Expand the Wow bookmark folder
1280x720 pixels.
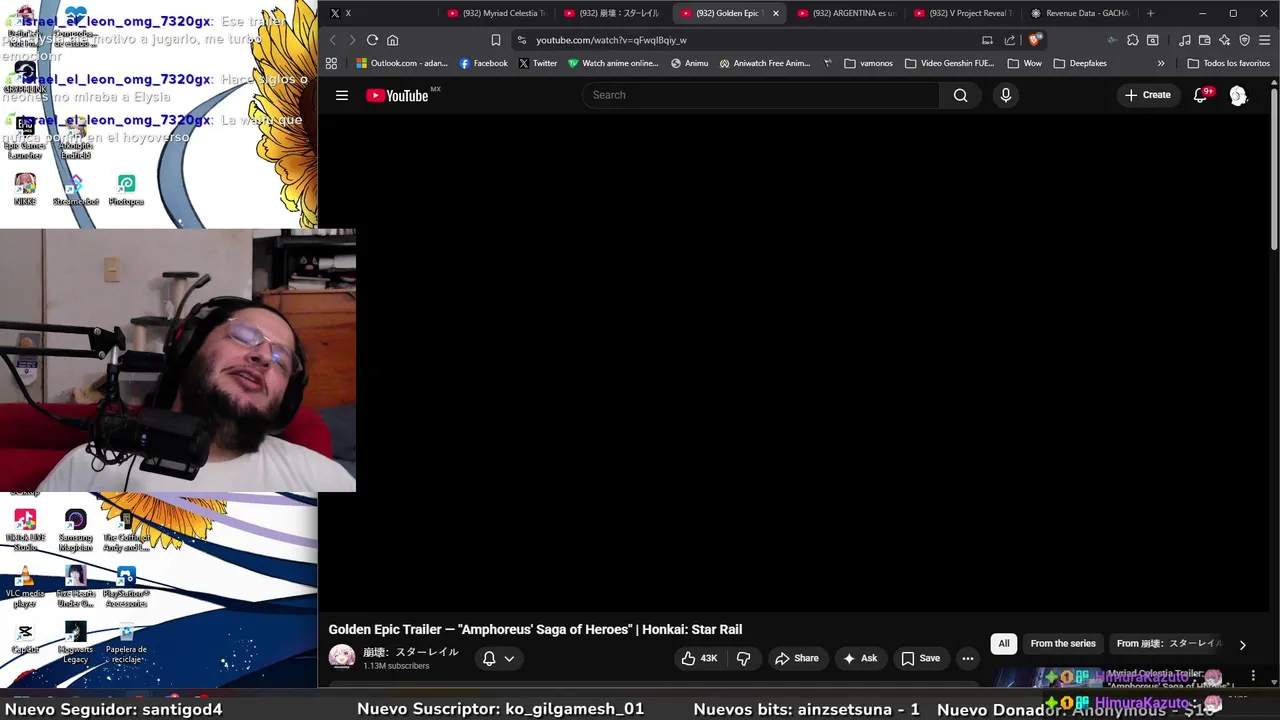pyautogui.click(x=1024, y=63)
